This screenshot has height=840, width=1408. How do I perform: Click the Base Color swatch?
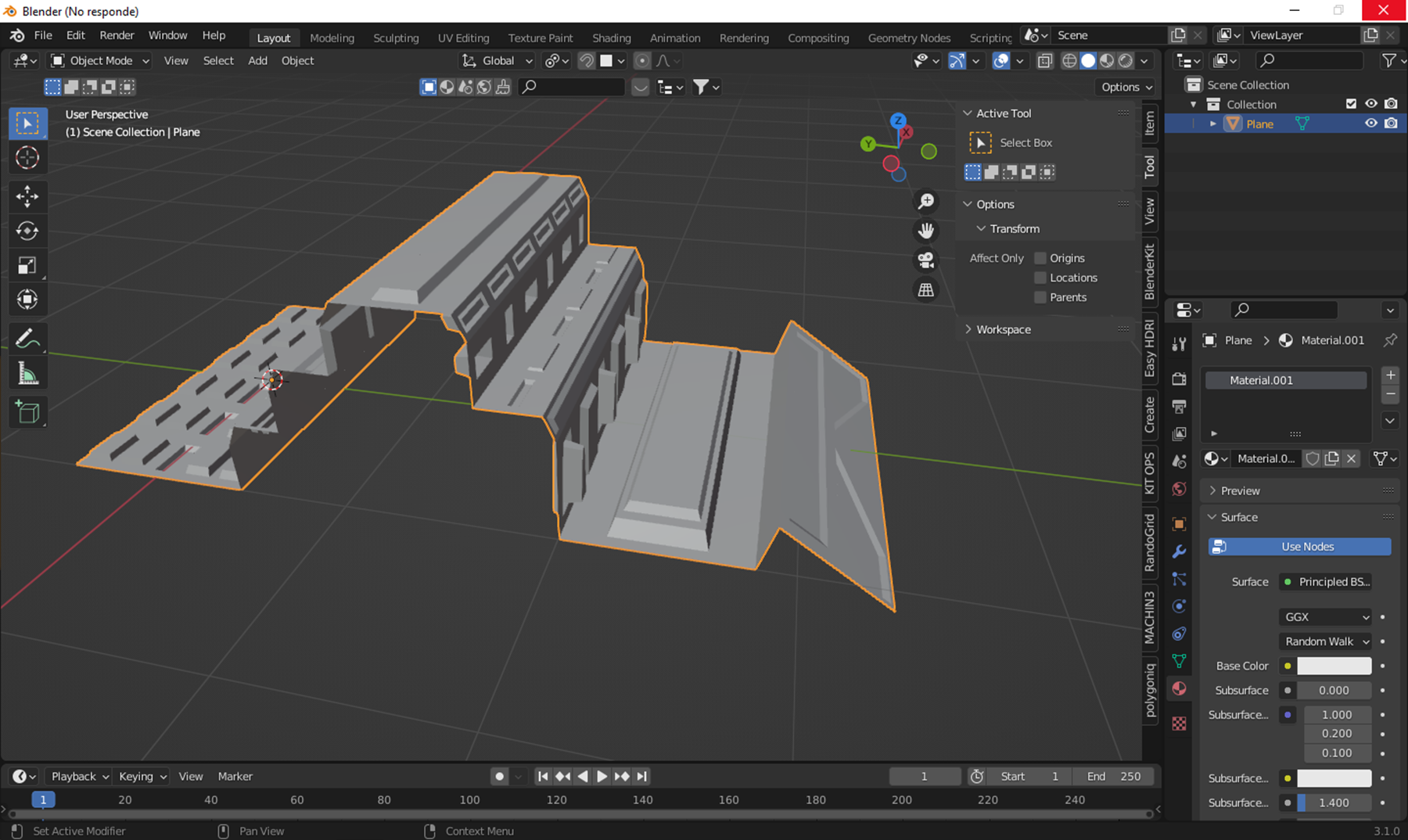click(1334, 666)
